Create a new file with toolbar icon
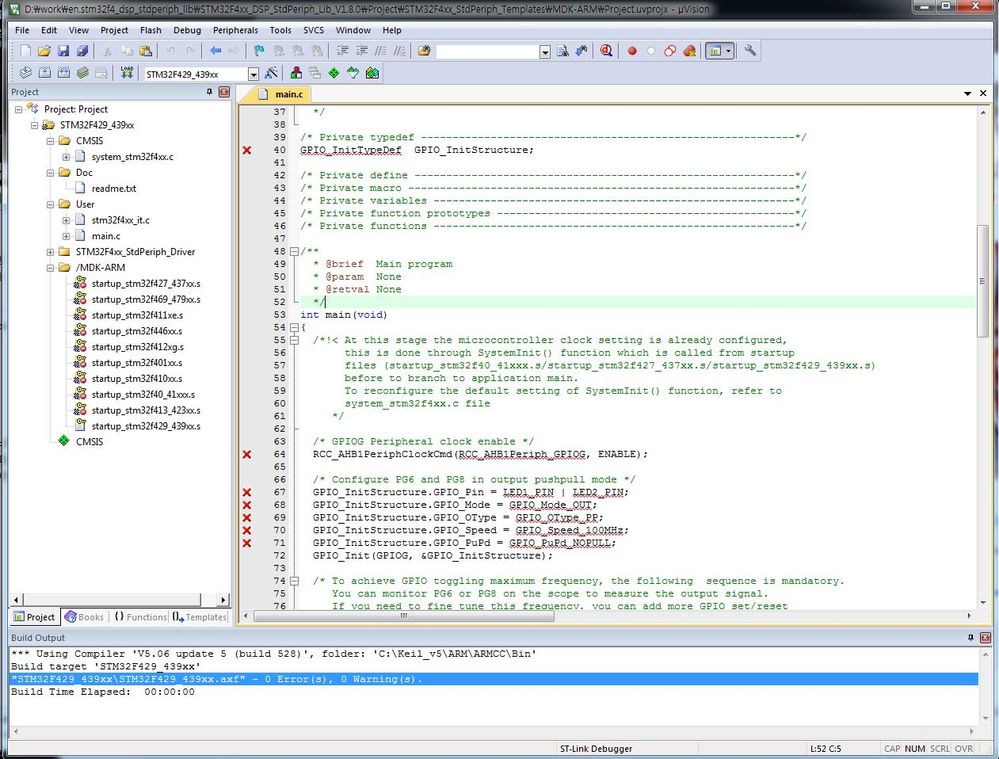Viewport: 999px width, 759px height. [x=25, y=51]
